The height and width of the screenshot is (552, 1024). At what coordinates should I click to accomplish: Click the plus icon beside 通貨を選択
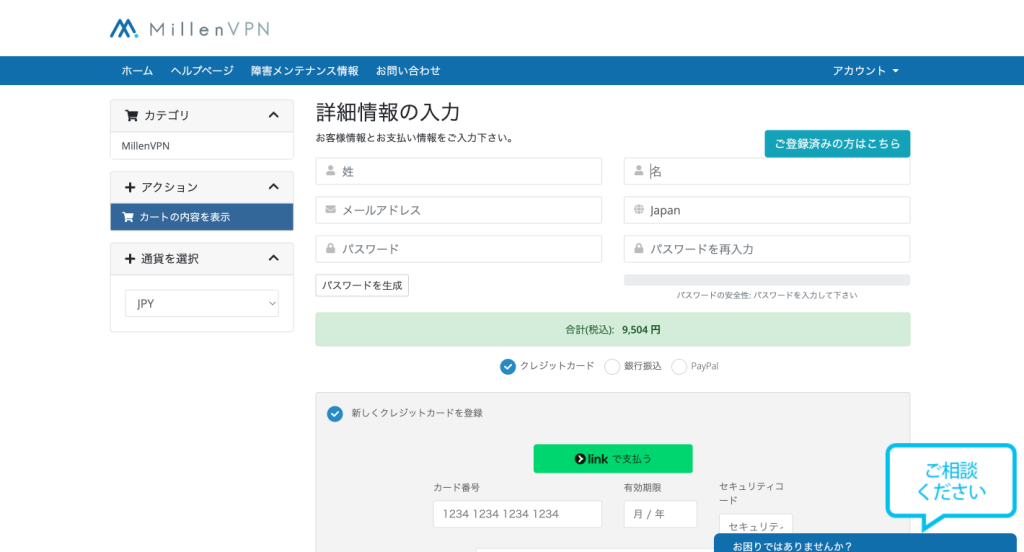click(130, 259)
